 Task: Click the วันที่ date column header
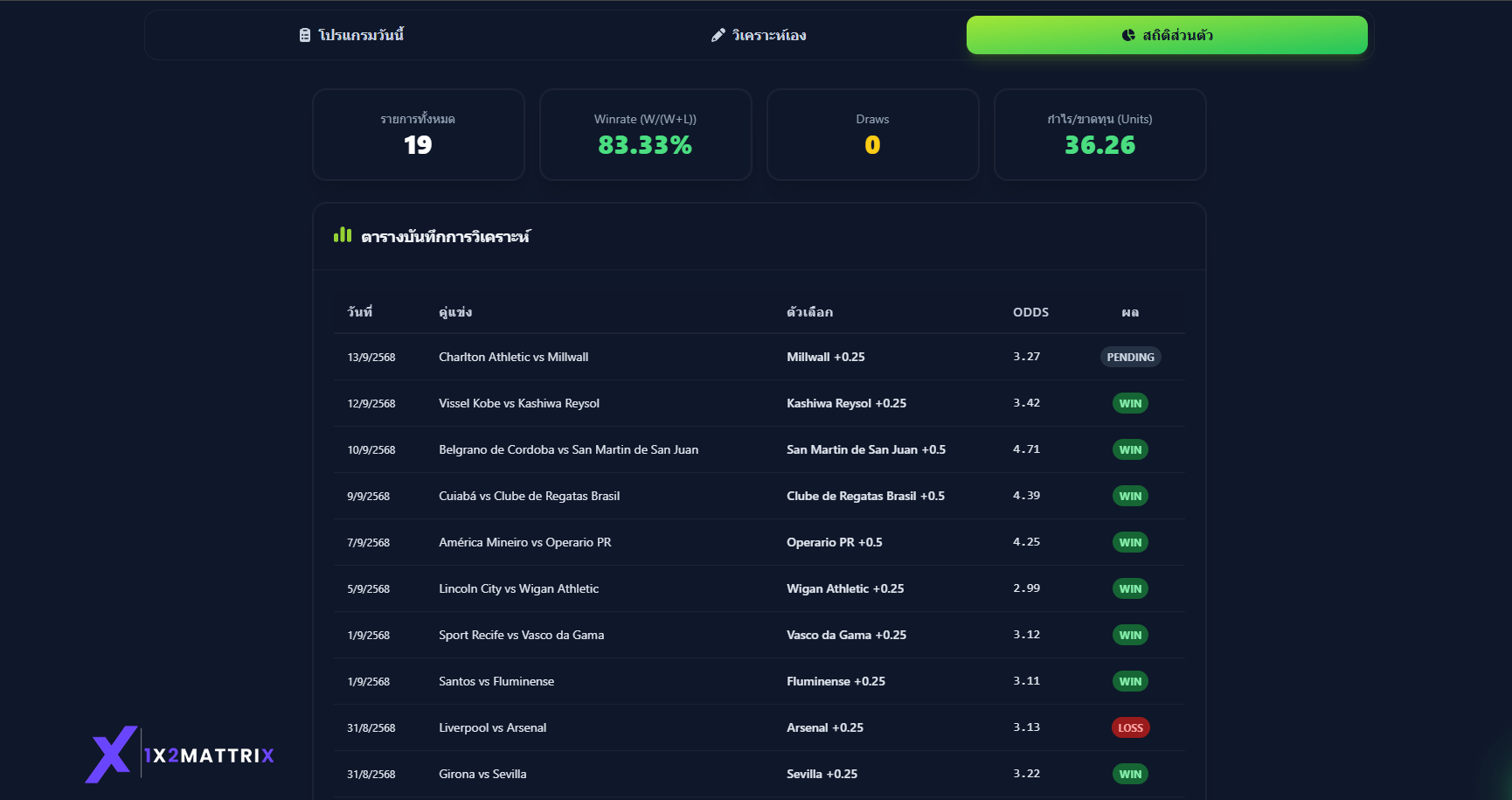(359, 312)
